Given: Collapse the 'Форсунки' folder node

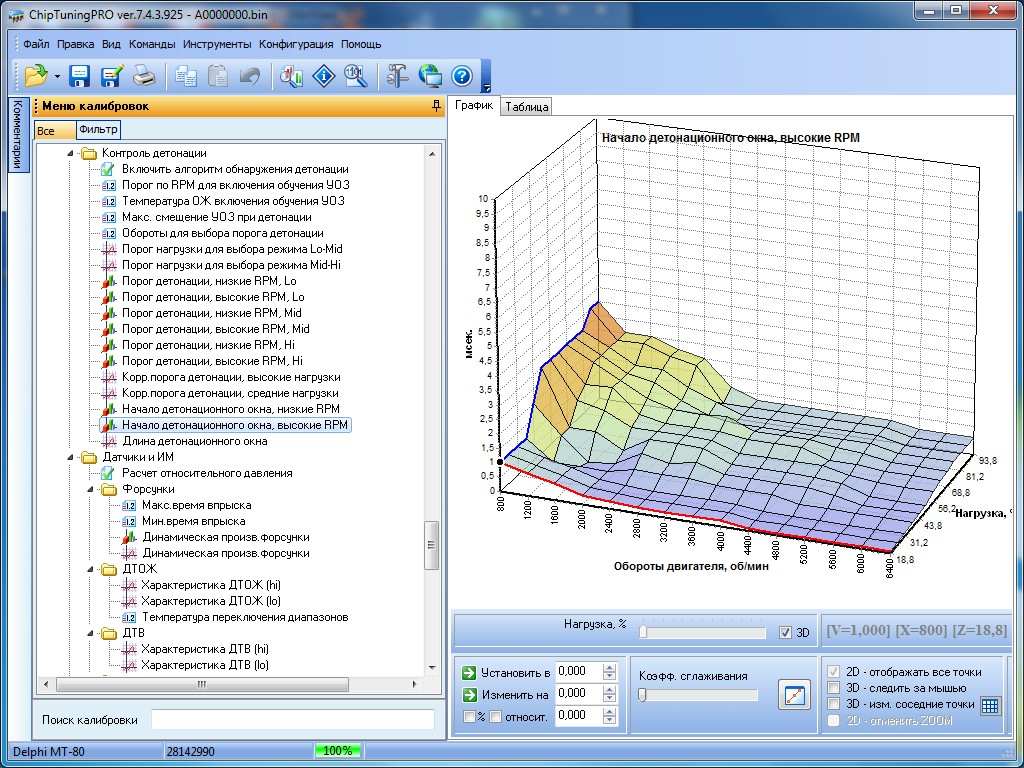Looking at the screenshot, I should 91,490.
